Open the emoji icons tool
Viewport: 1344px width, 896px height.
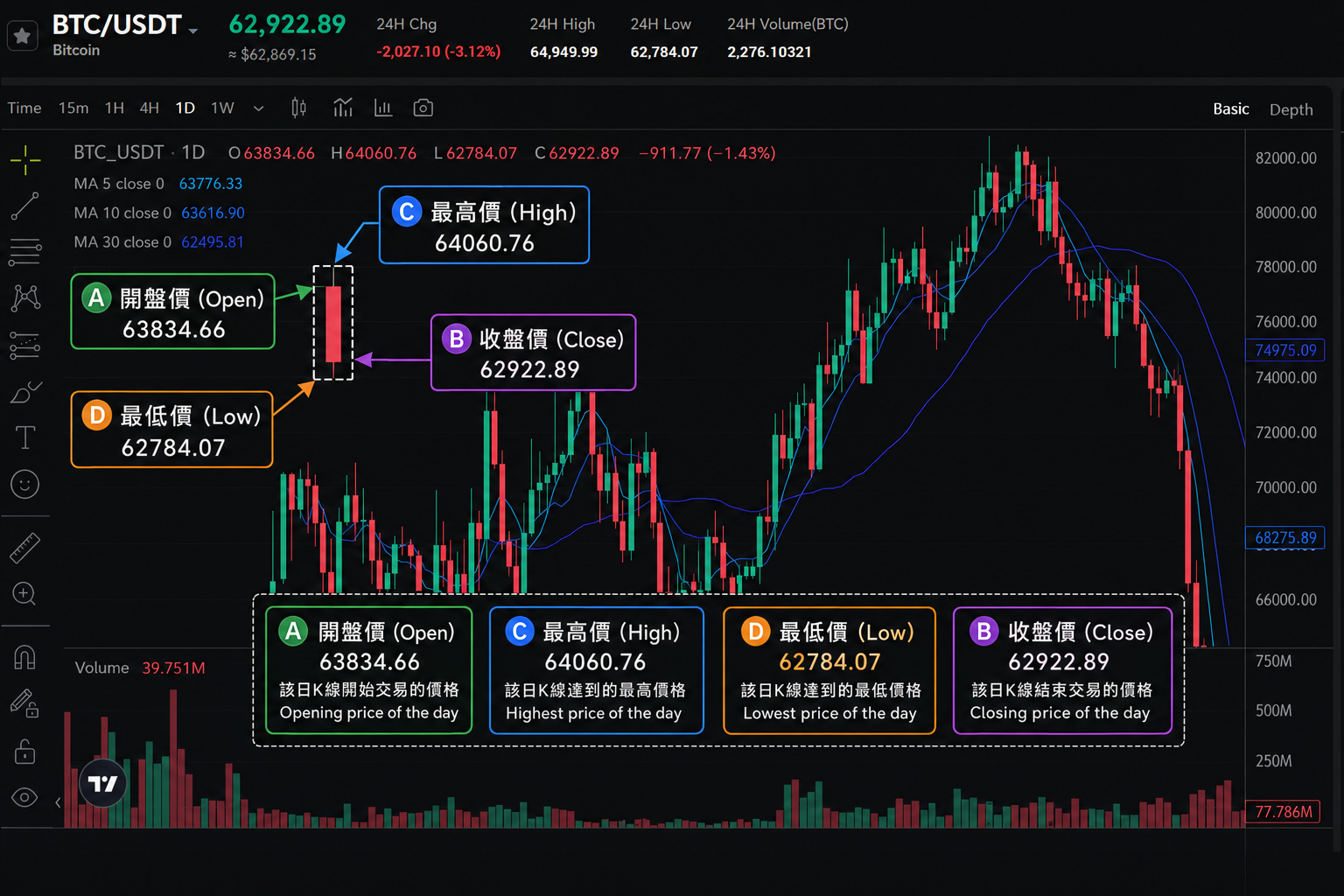coord(24,484)
